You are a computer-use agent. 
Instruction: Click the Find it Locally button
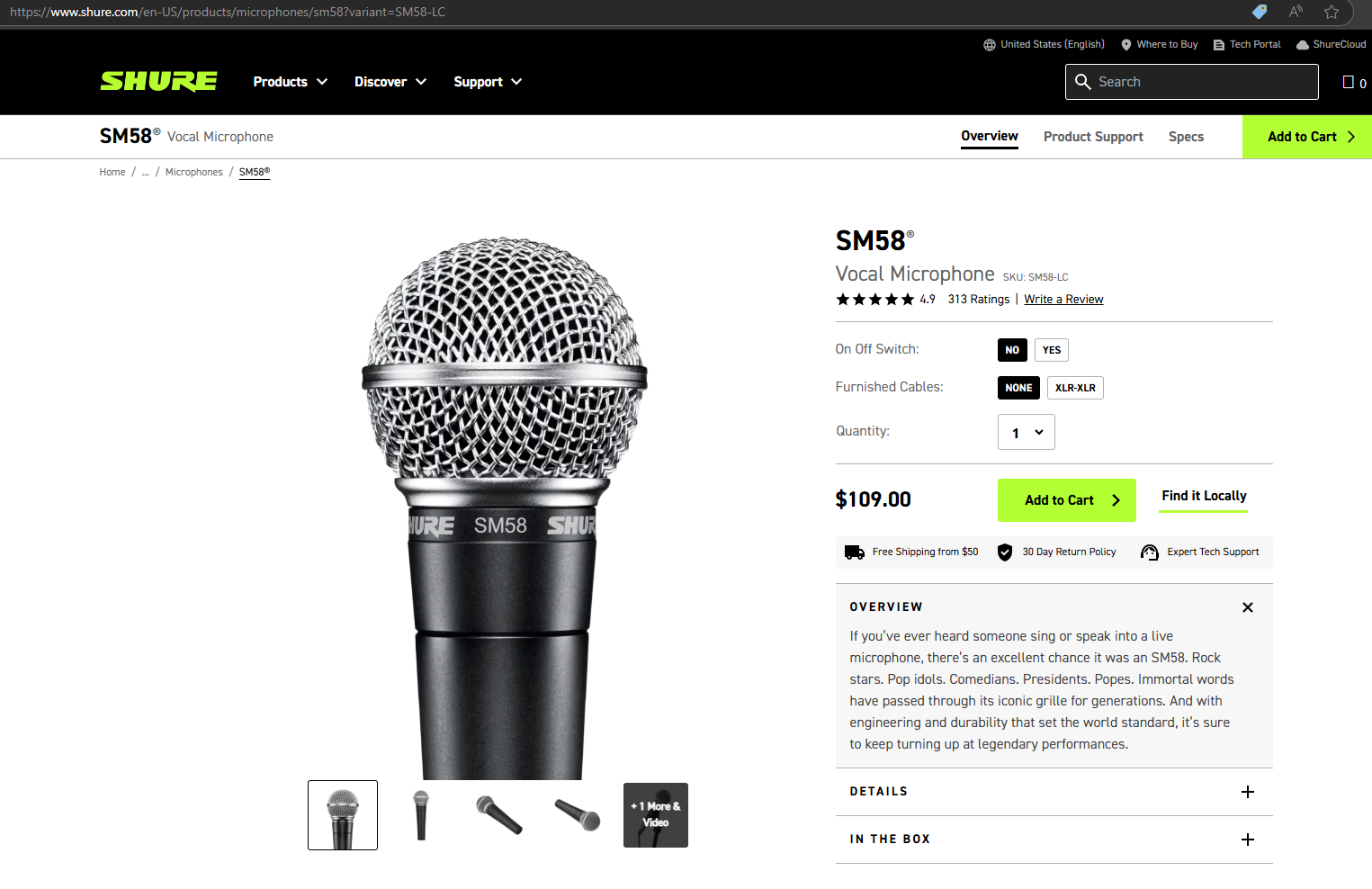click(x=1204, y=496)
